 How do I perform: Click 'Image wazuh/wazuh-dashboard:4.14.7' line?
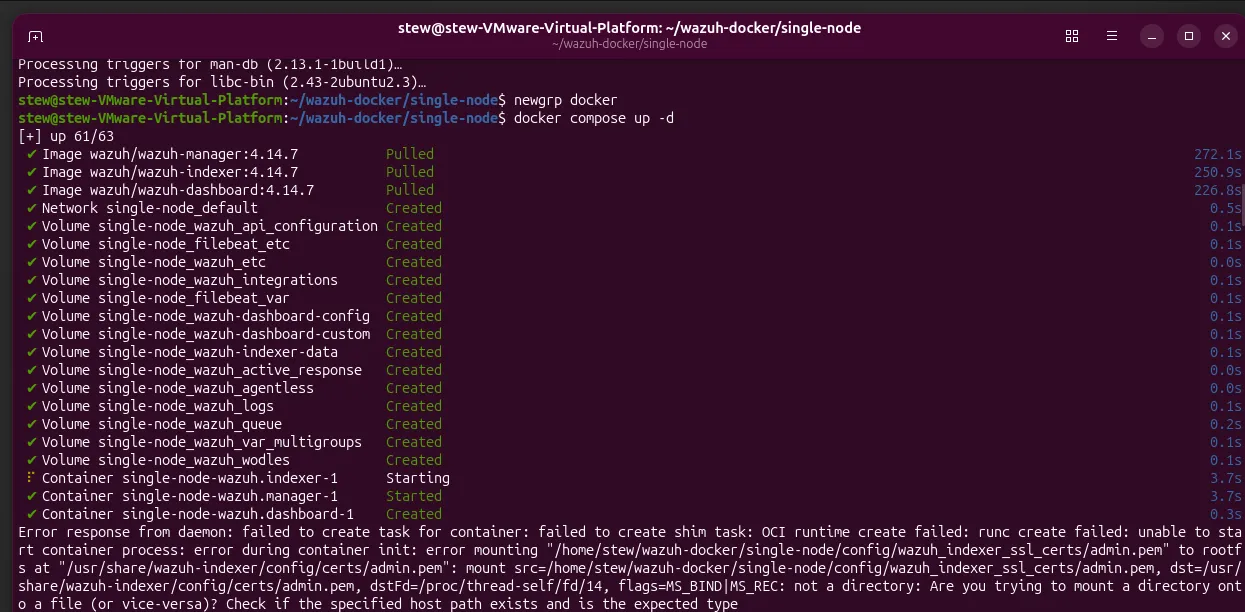tap(177, 190)
